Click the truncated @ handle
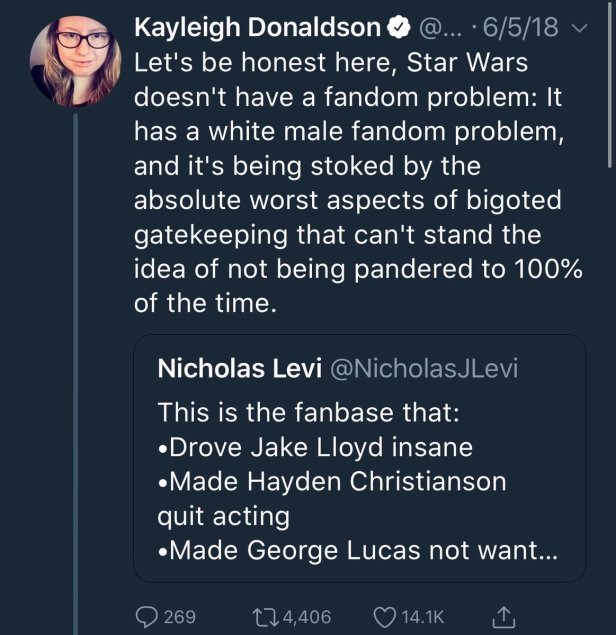Image resolution: width=616 pixels, height=635 pixels. pyautogui.click(x=436, y=25)
